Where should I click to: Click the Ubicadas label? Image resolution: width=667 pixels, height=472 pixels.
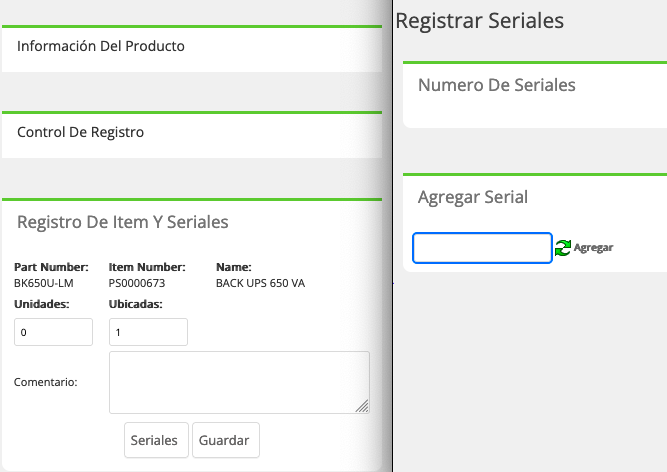pos(135,304)
